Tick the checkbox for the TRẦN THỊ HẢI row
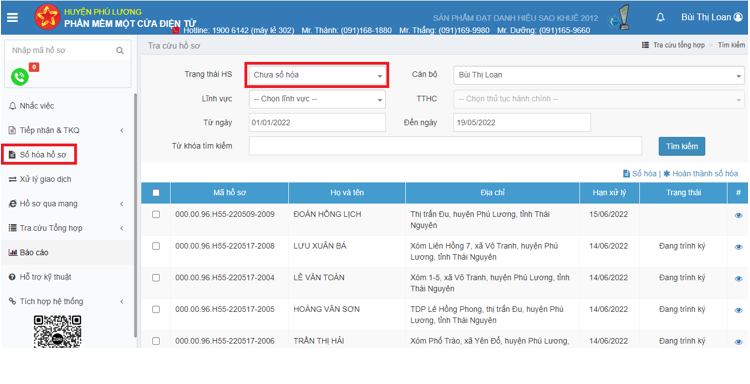Viewport: 750px width, 384px height. [x=156, y=341]
